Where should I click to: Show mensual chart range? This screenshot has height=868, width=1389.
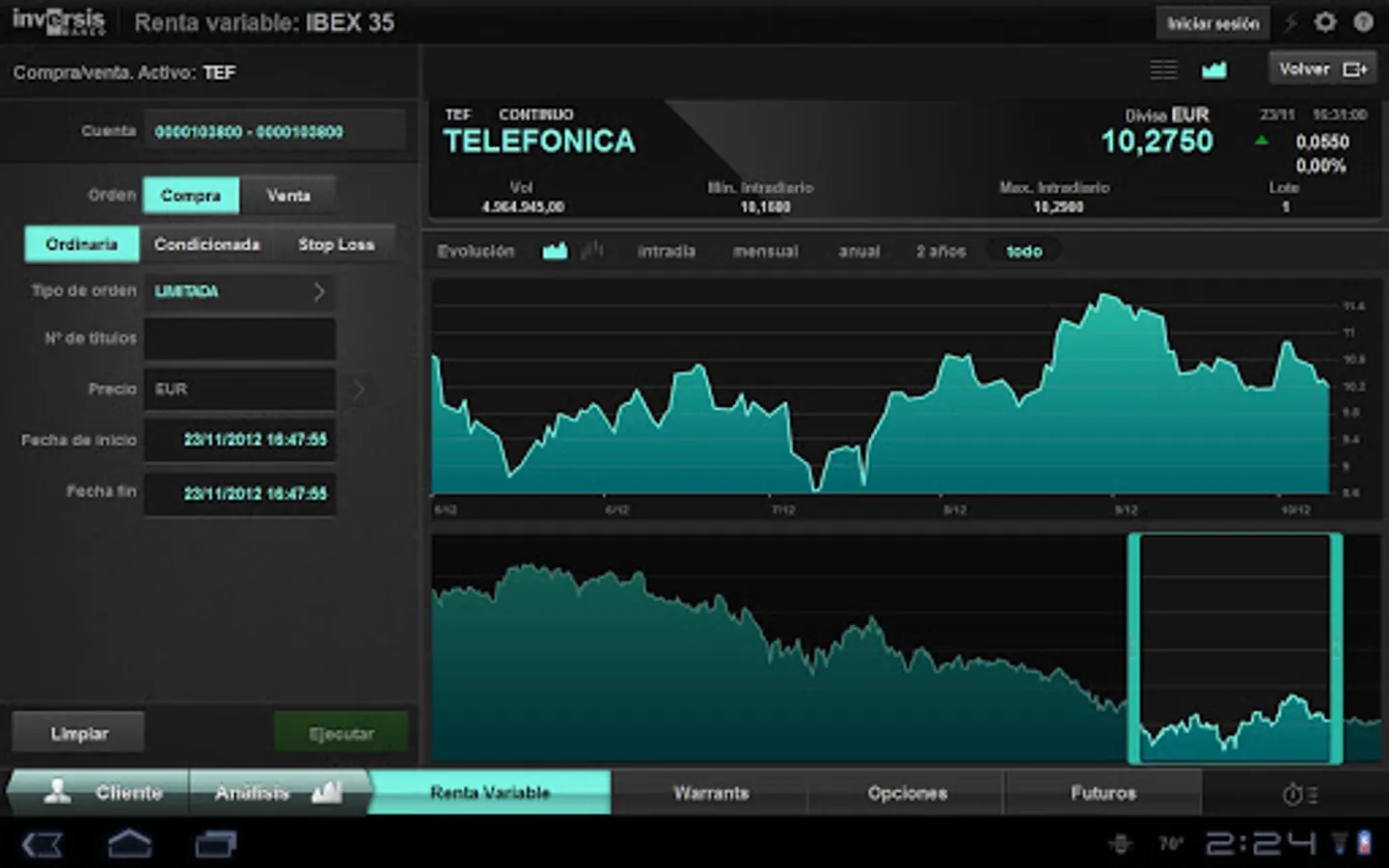click(765, 251)
